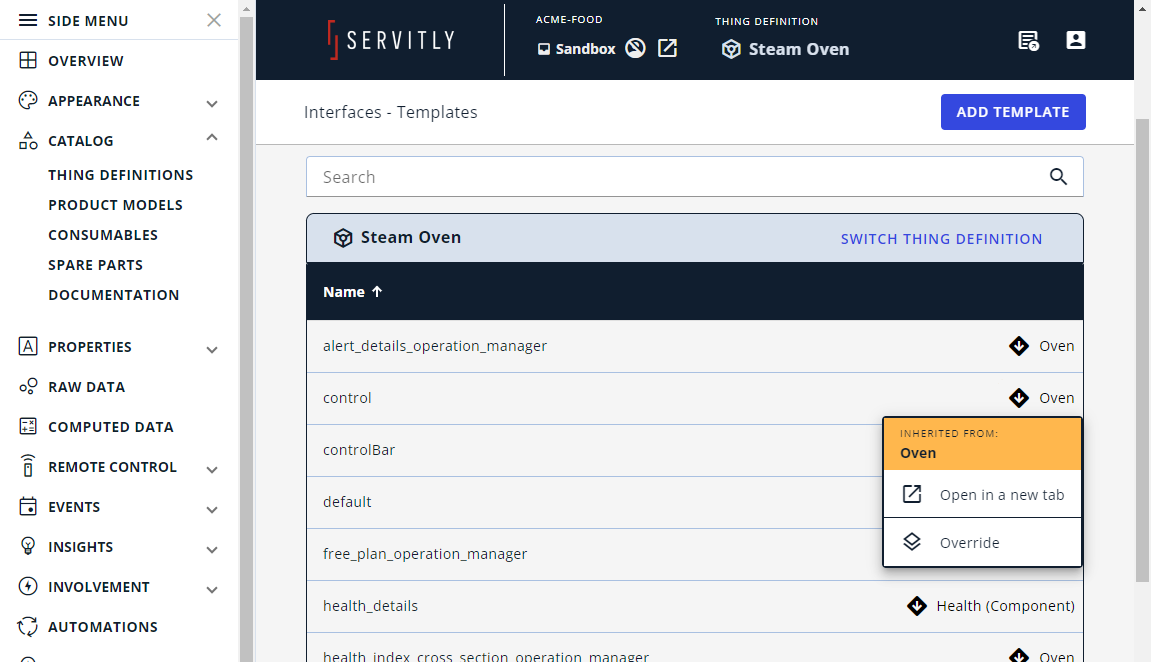Click the Steam Oven header cube icon

click(731, 49)
